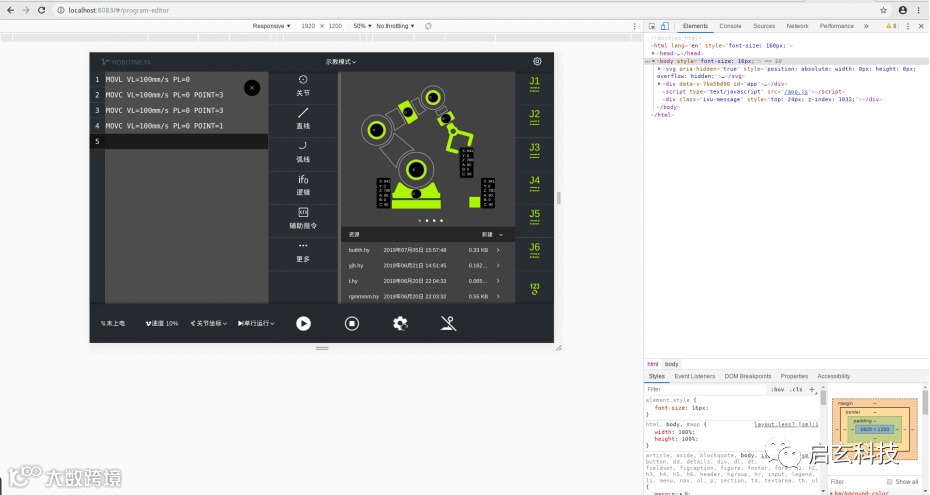Select html in the breadcrumb bar
Image resolution: width=930 pixels, height=495 pixels.
tap(652, 364)
